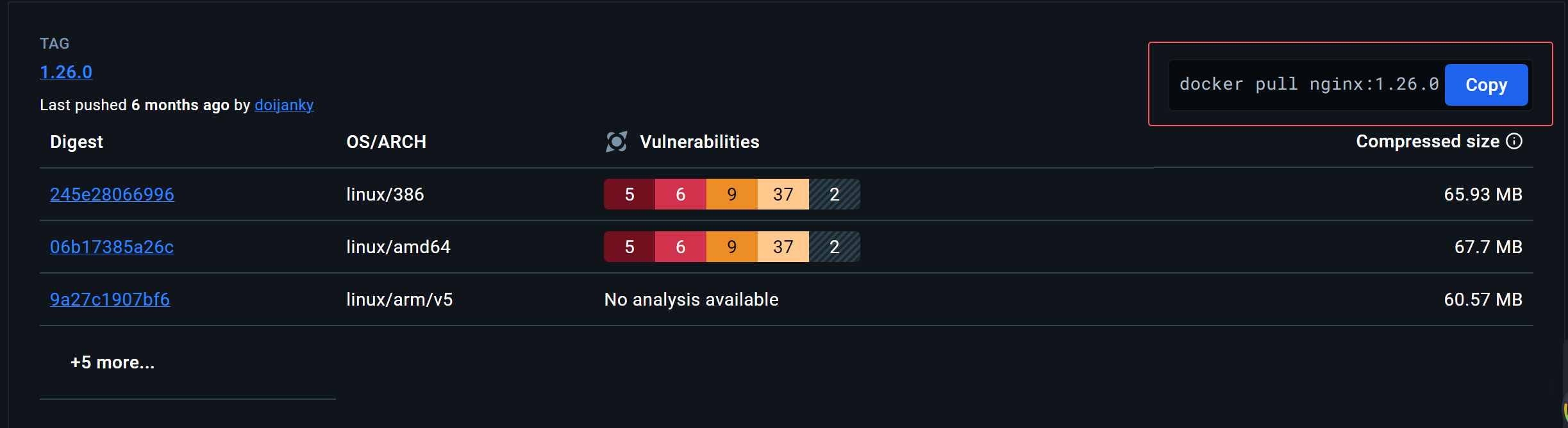
Task: Open the 1.26.0 tag link
Action: click(x=66, y=72)
